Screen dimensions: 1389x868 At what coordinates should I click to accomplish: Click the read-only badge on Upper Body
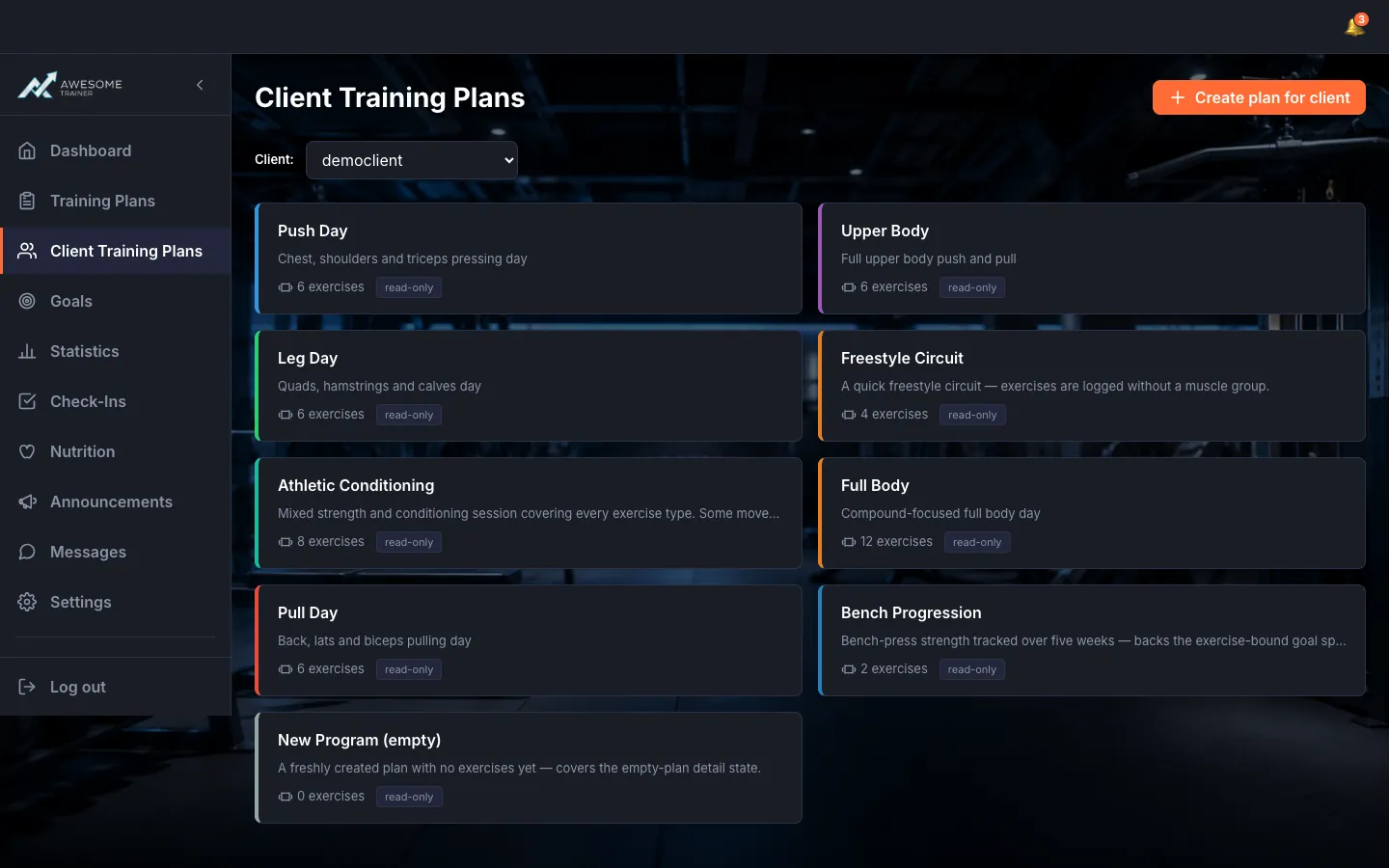972,287
